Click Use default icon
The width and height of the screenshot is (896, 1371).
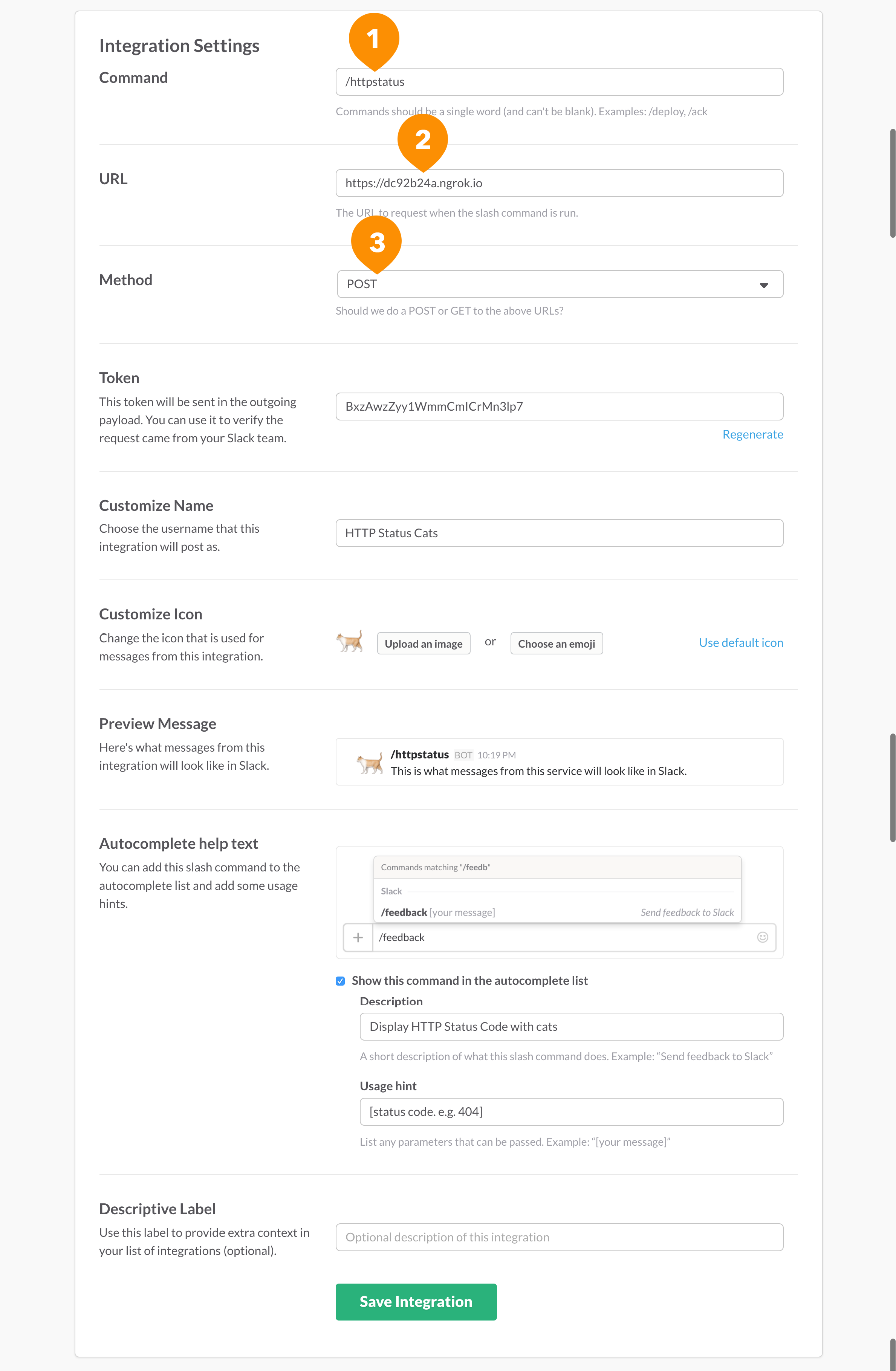pos(741,642)
